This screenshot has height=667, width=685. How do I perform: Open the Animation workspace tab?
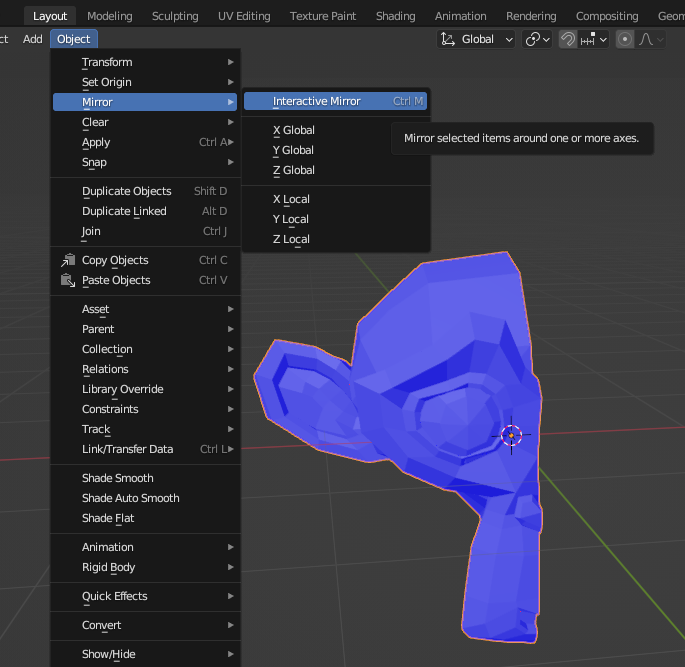pyautogui.click(x=460, y=16)
